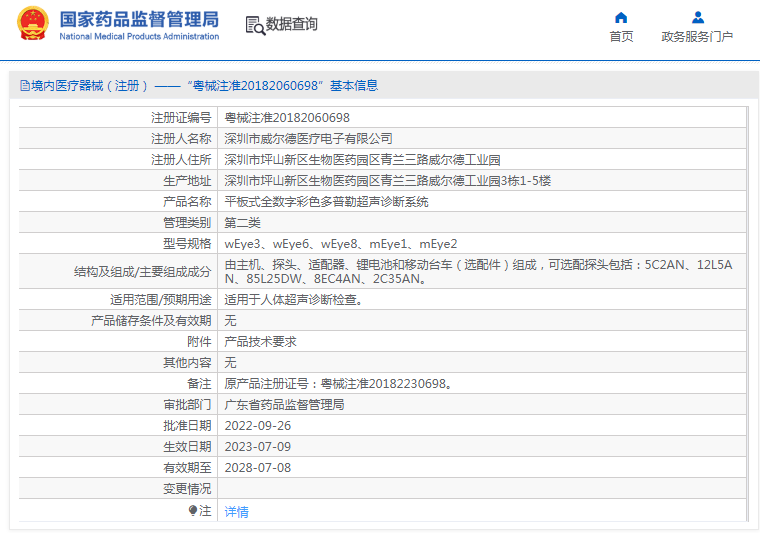The height and width of the screenshot is (533, 760).
Task: Open the 详情 link in 注 row
Action: 236,511
